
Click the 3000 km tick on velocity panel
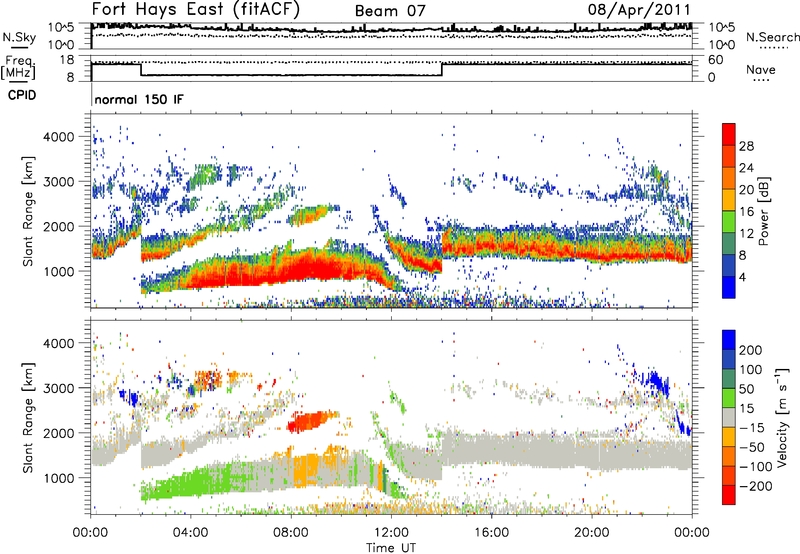(58, 388)
